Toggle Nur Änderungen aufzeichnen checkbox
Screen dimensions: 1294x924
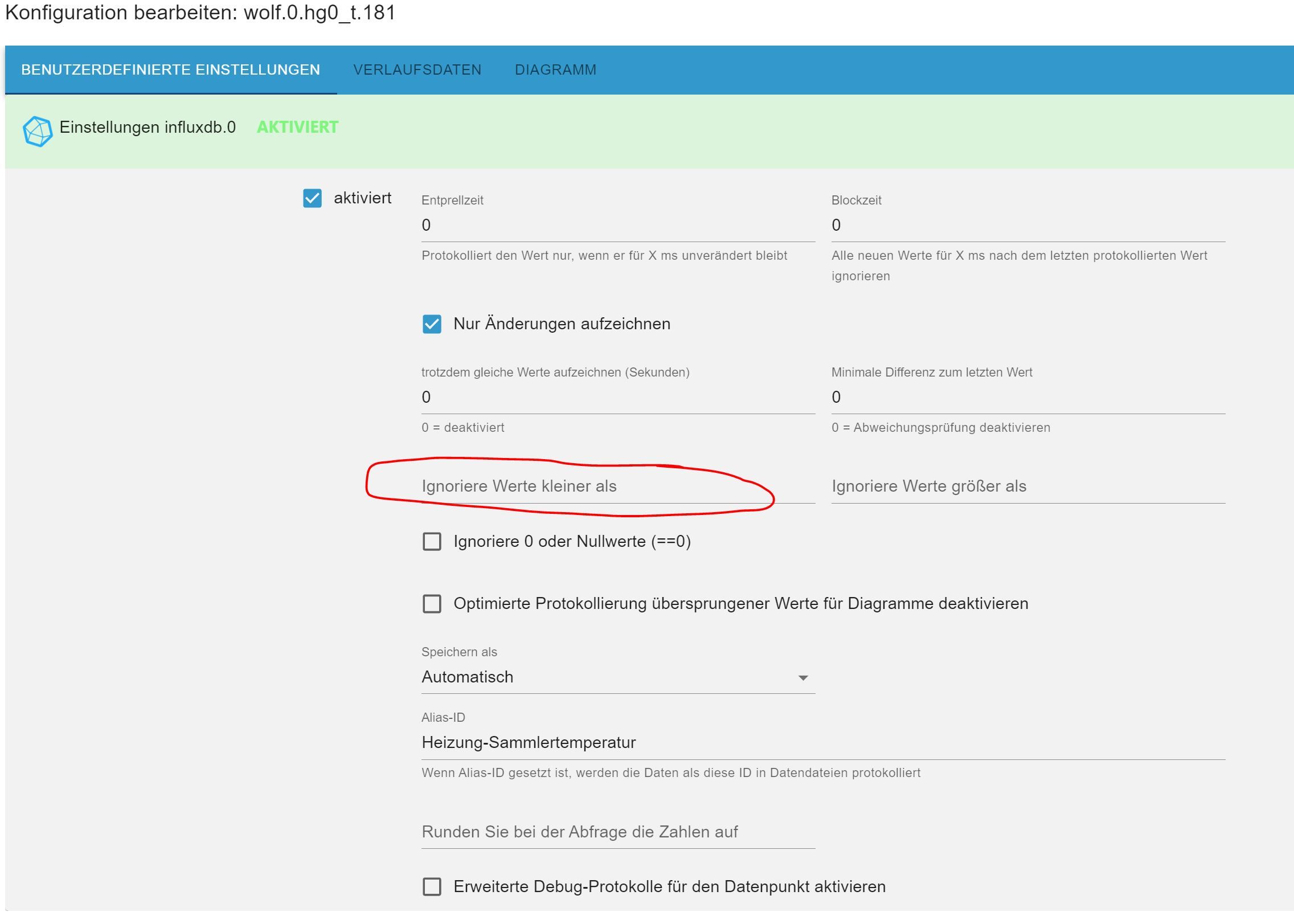[432, 324]
